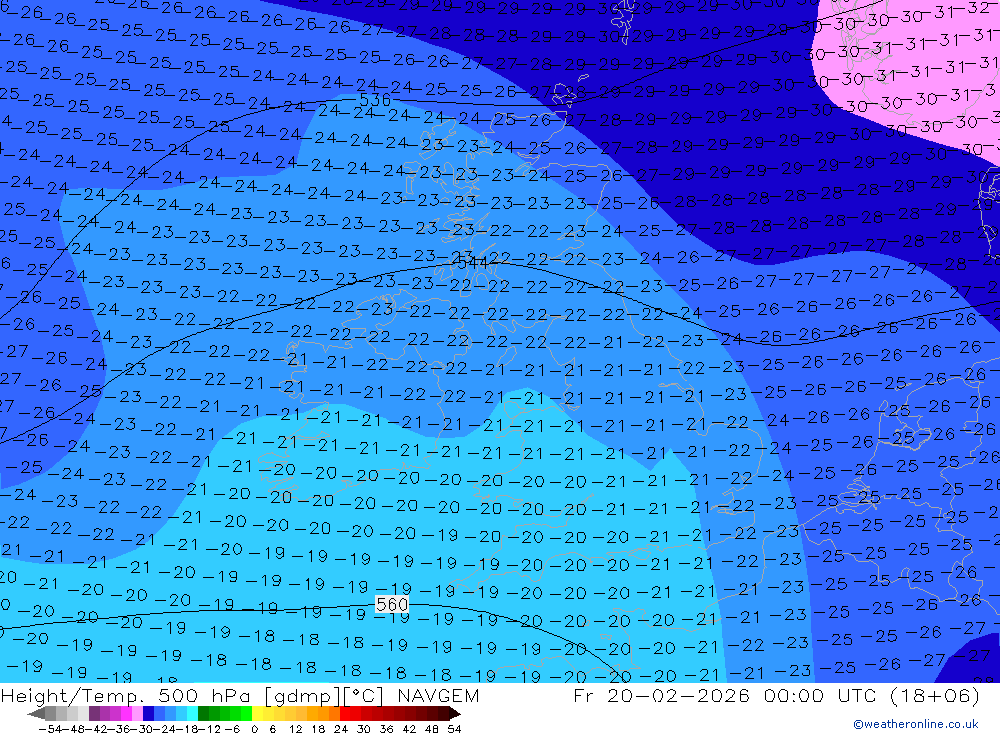Pick the cyan legend swatch

(192, 713)
